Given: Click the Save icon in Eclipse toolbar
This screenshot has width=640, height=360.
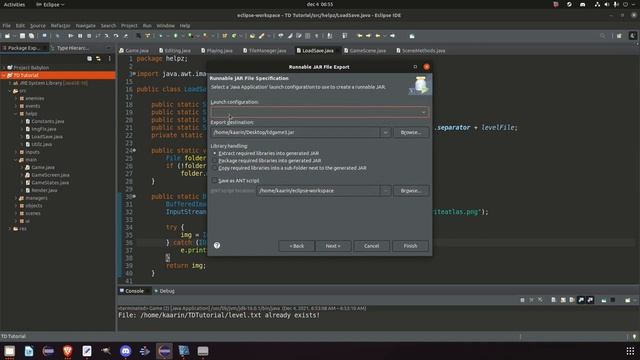Looking at the screenshot, I should [x=22, y=36].
